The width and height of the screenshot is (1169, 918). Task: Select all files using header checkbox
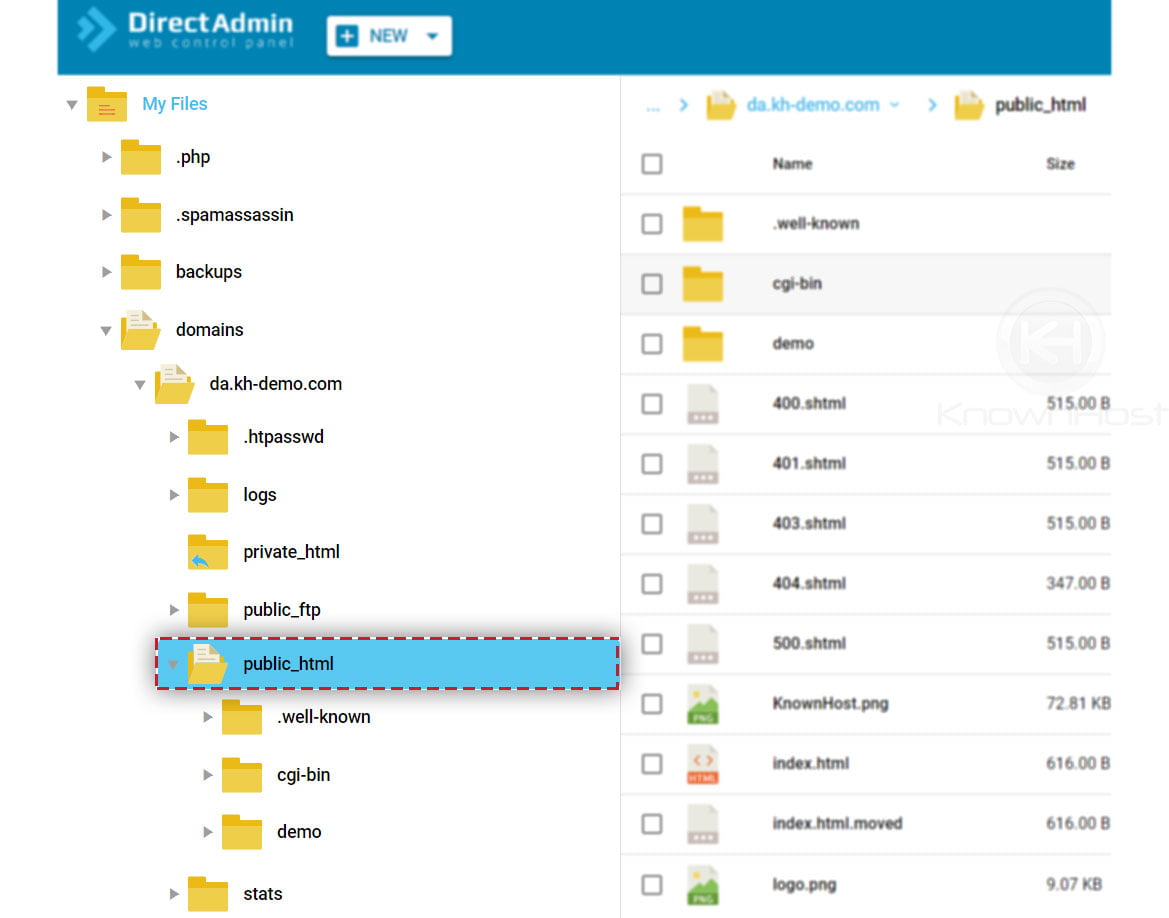651,163
